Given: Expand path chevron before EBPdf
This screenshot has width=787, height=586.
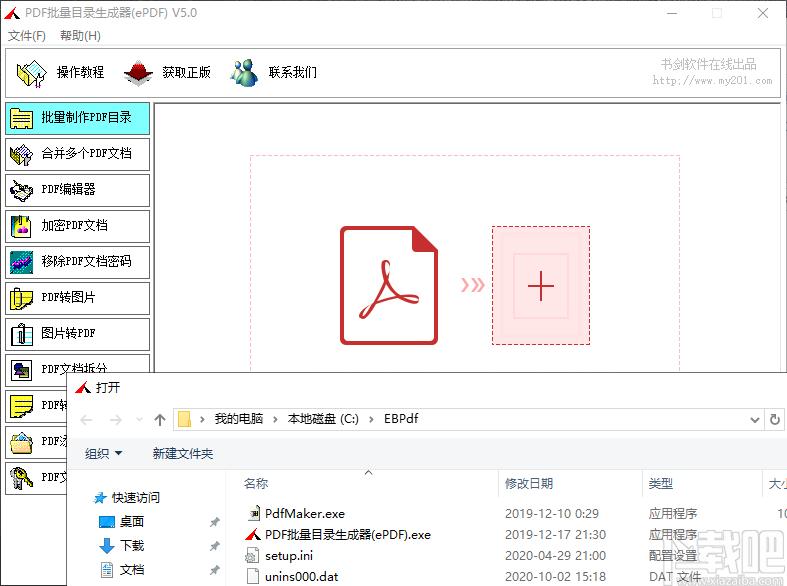Looking at the screenshot, I should click(x=371, y=419).
